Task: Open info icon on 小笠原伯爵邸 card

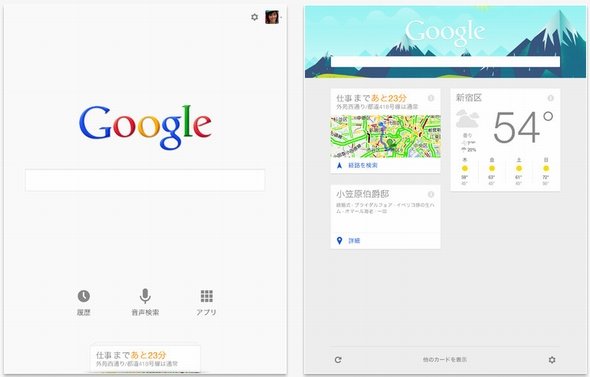Action: [x=431, y=194]
